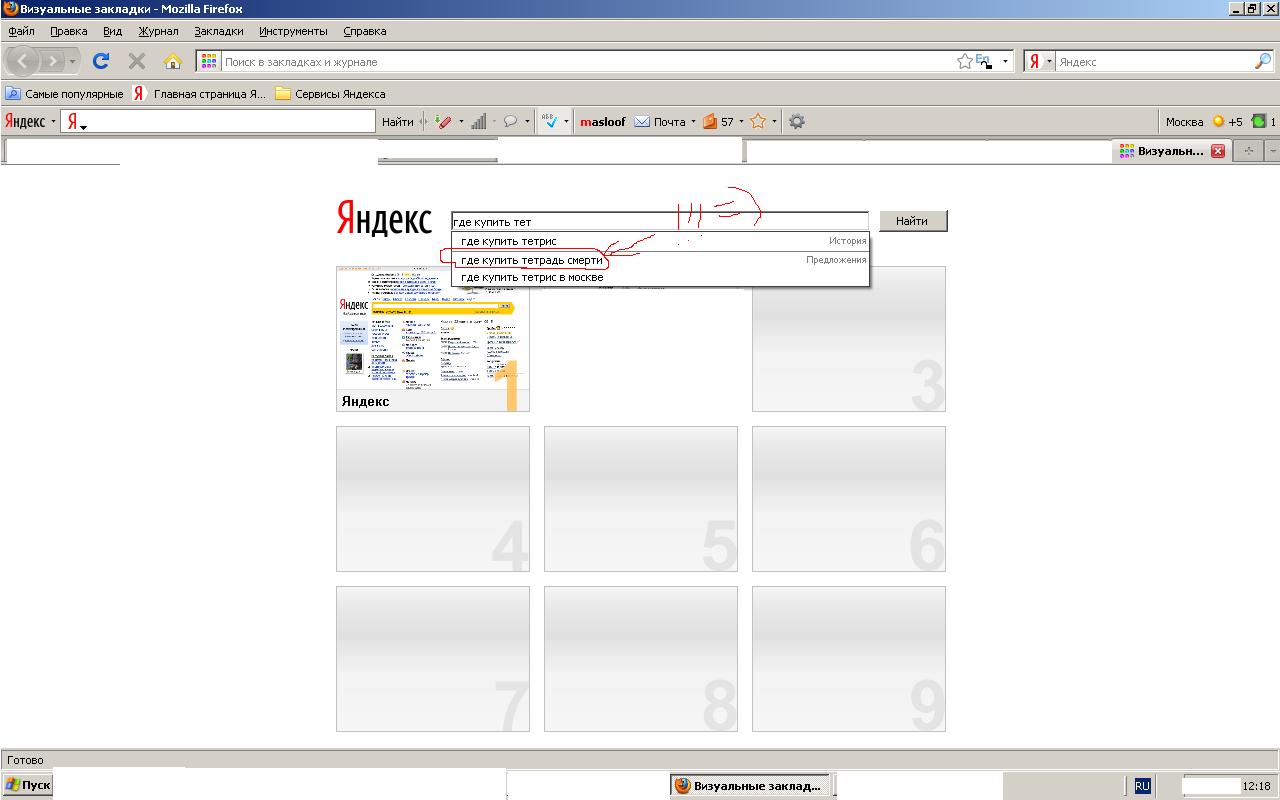This screenshot has height=800, width=1280.
Task: Click the bookmark star in address bar
Action: coord(964,61)
